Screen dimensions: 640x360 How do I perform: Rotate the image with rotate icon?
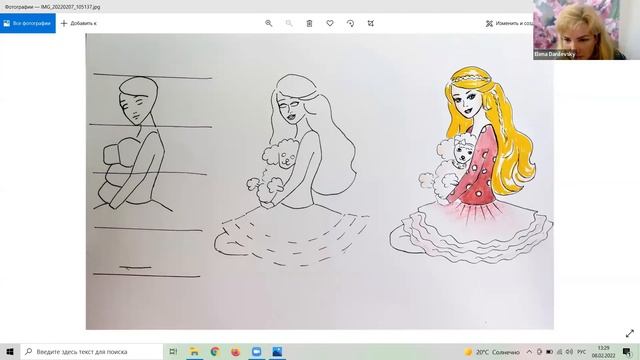point(350,23)
